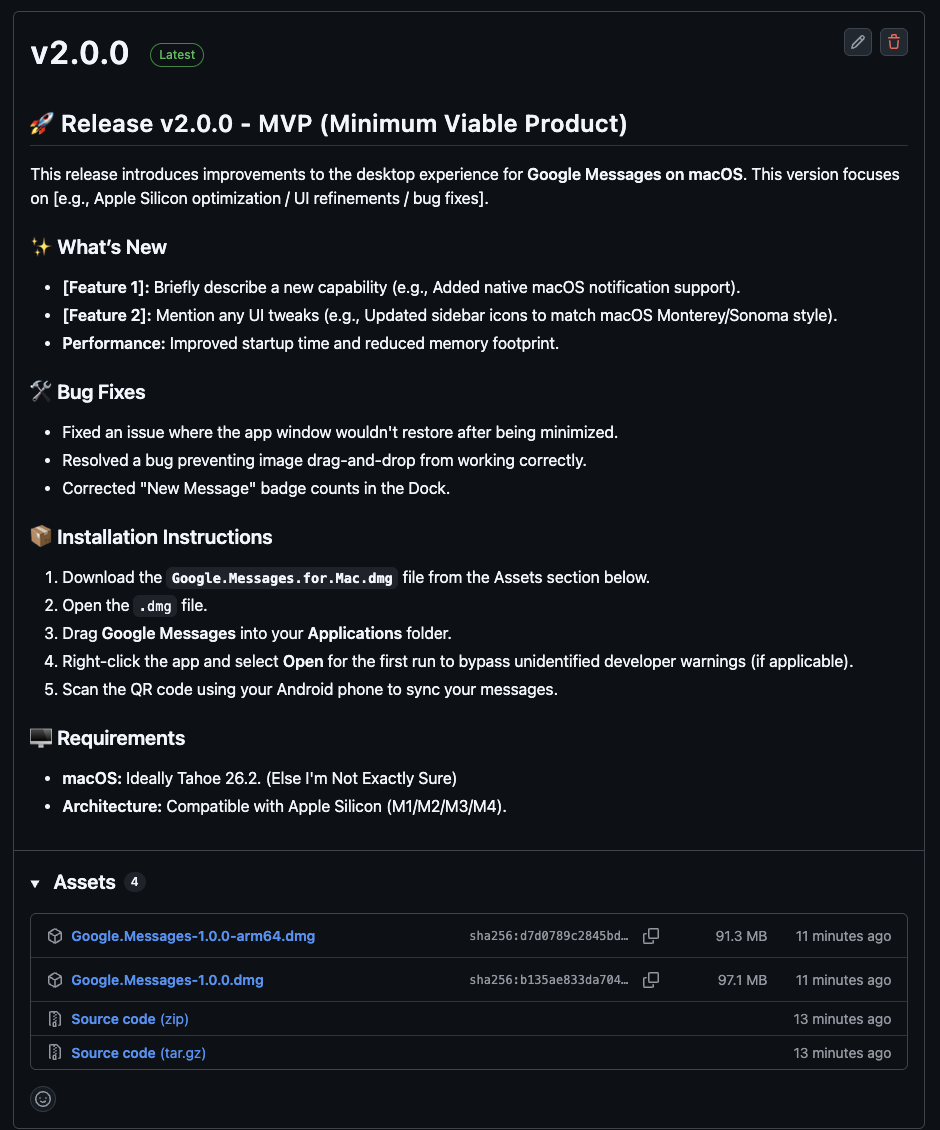
Task: Download Google.Messages-1.0.0-arm64.dmg
Action: tap(193, 936)
